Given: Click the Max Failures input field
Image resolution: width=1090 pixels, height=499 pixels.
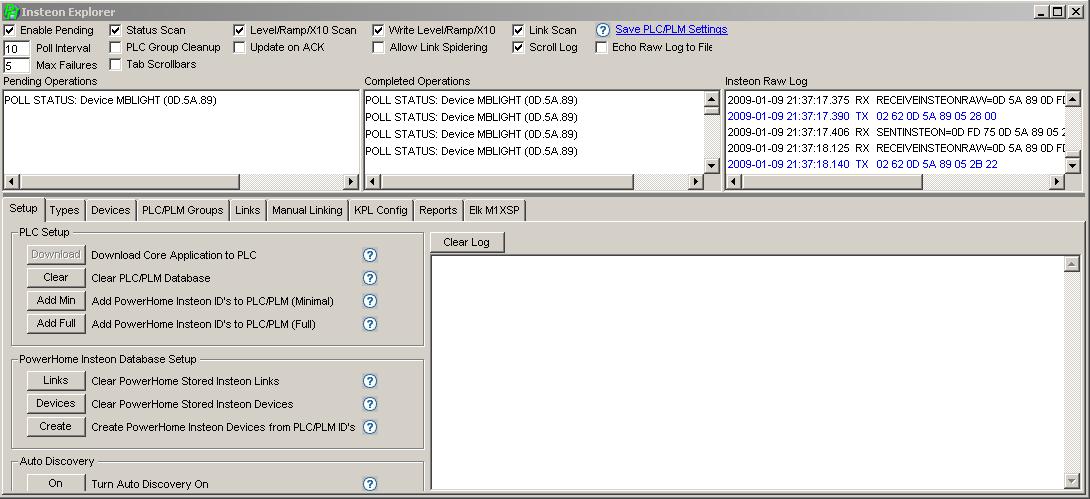Looking at the screenshot, I should (x=17, y=65).
